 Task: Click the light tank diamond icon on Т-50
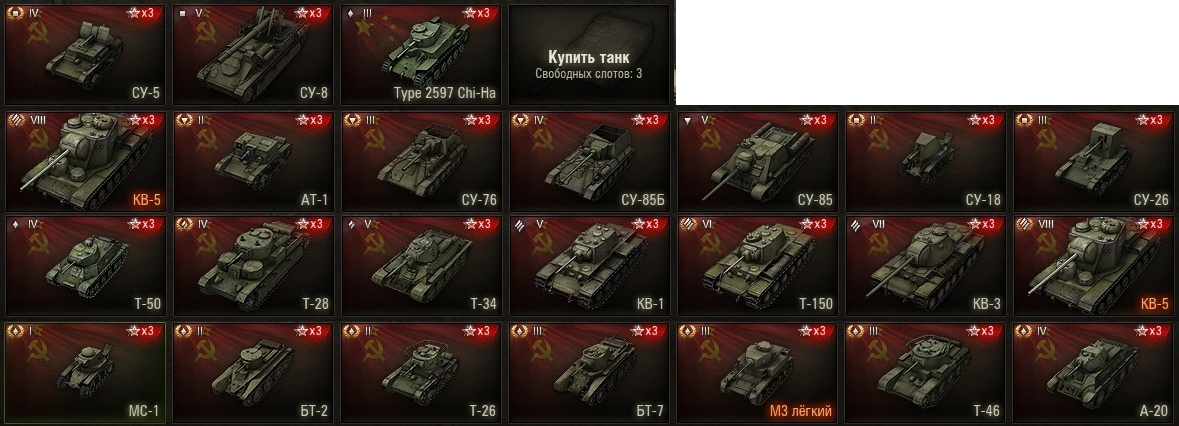(x=16, y=224)
